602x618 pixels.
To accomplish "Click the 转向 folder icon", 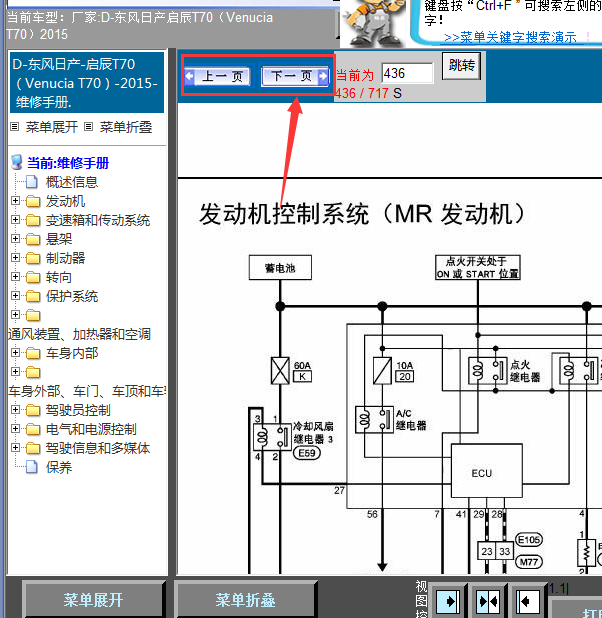I will point(33,277).
